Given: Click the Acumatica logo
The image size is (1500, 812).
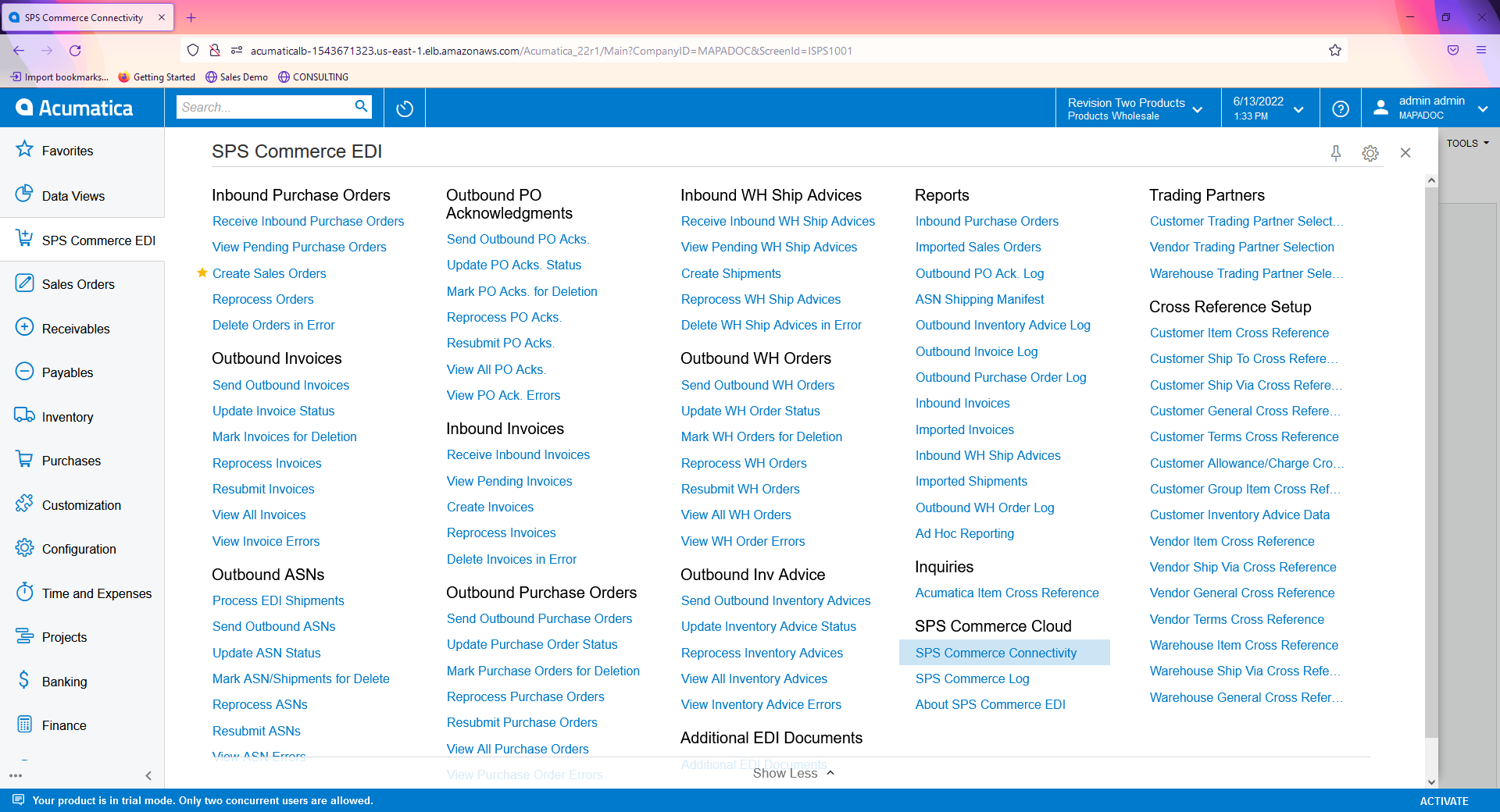Looking at the screenshot, I should pyautogui.click(x=75, y=108).
